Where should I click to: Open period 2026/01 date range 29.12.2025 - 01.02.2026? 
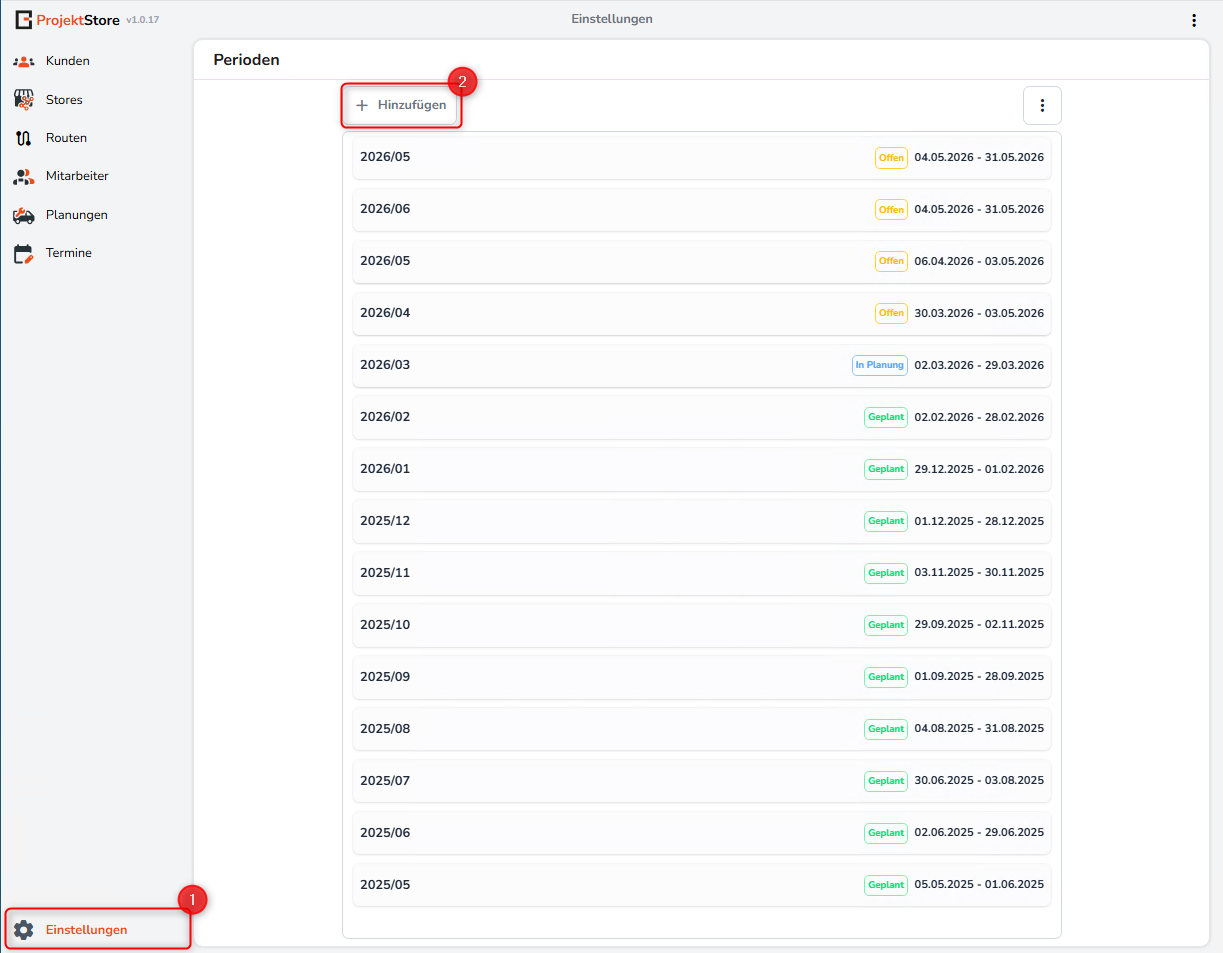click(x=978, y=469)
